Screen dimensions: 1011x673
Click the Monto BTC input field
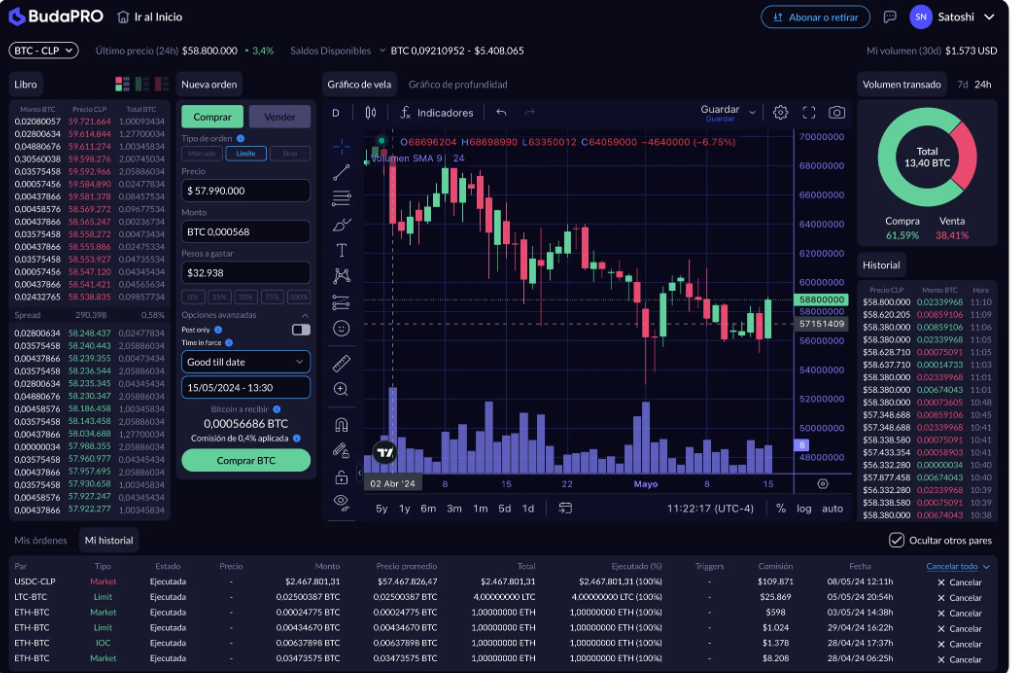coord(246,231)
